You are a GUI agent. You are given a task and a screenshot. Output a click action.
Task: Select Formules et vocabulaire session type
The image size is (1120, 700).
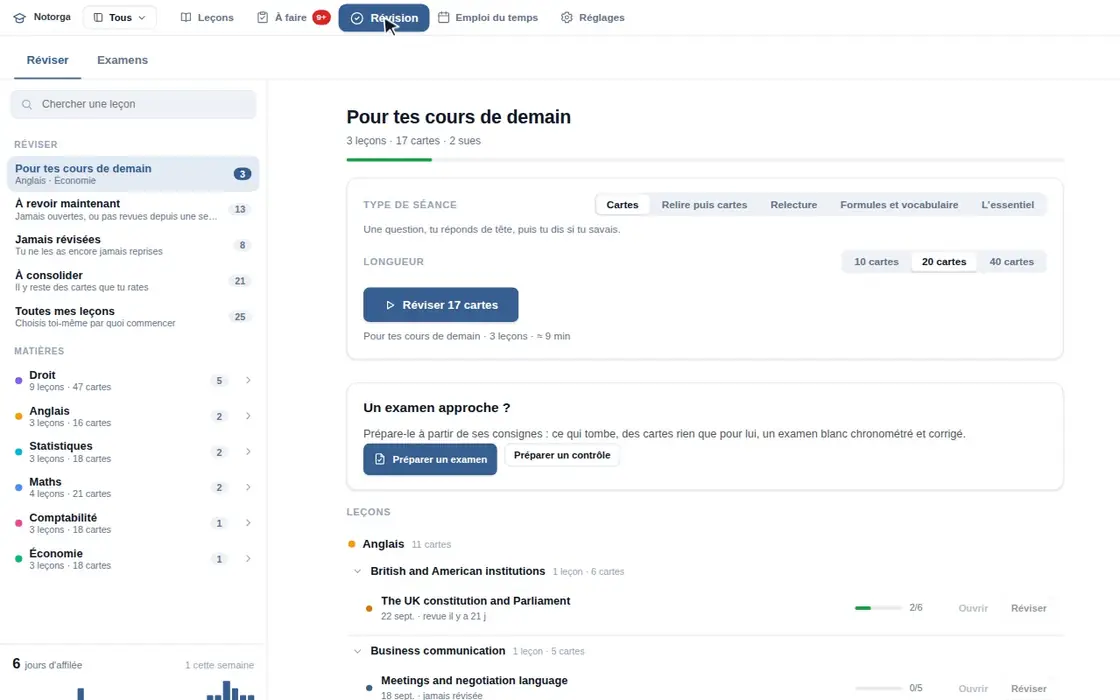tap(899, 205)
